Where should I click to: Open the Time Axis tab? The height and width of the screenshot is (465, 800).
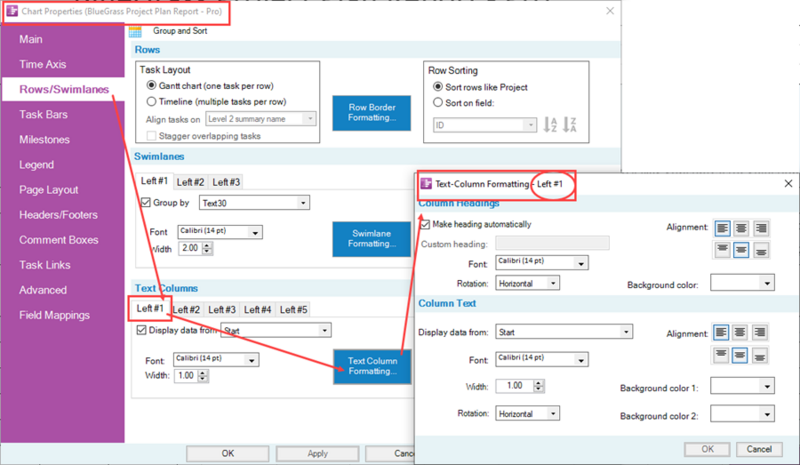click(42, 64)
